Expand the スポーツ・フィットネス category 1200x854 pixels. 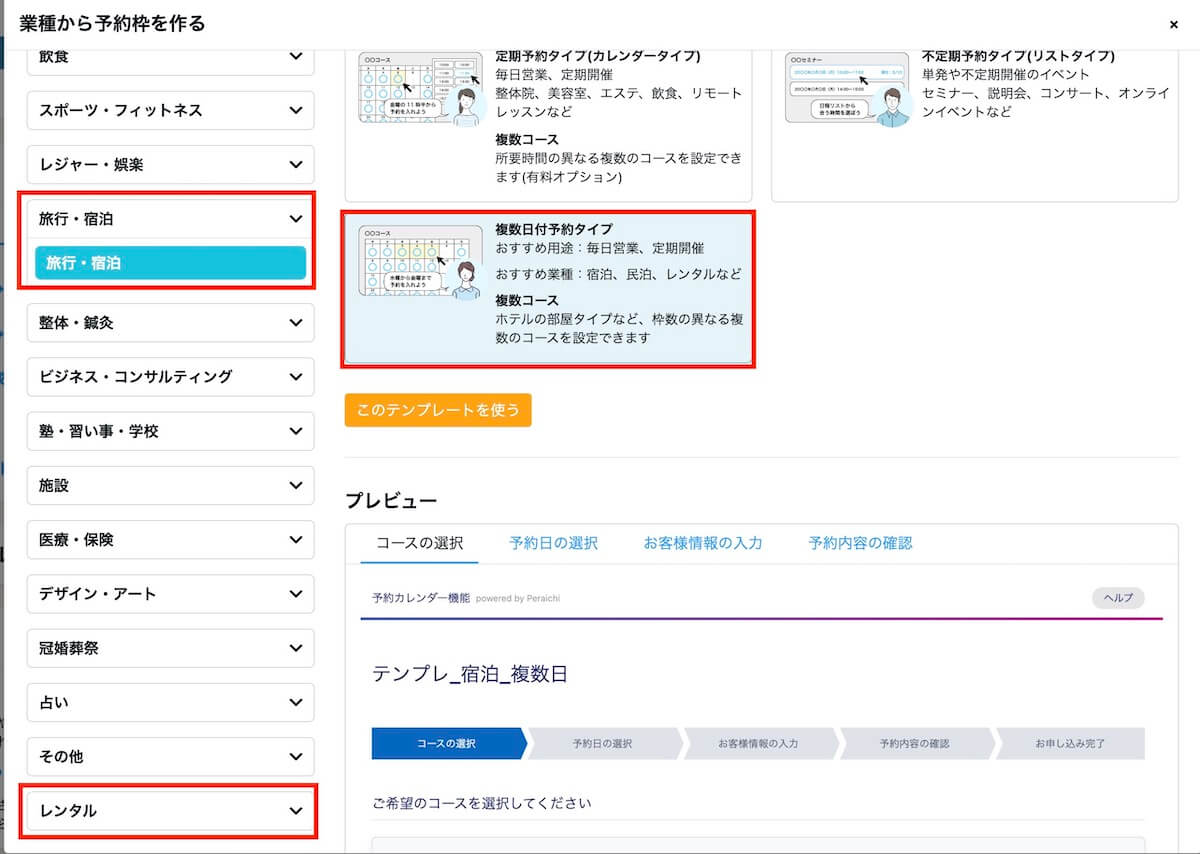(170, 110)
